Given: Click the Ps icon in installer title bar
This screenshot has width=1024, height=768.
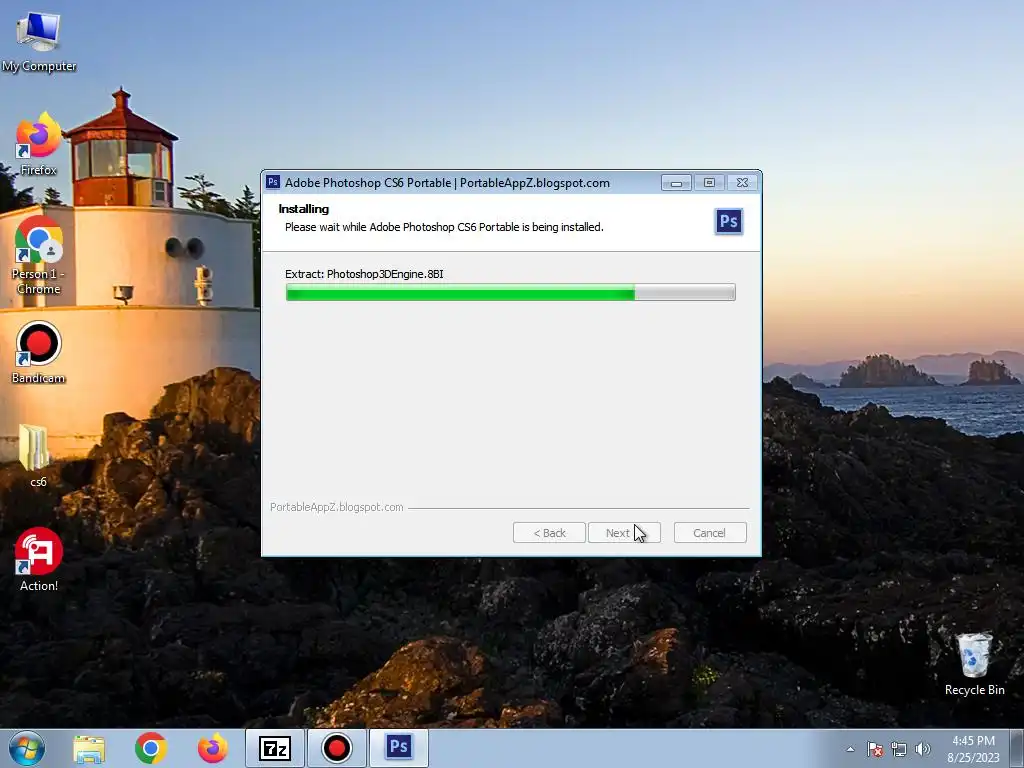Looking at the screenshot, I should tap(273, 182).
